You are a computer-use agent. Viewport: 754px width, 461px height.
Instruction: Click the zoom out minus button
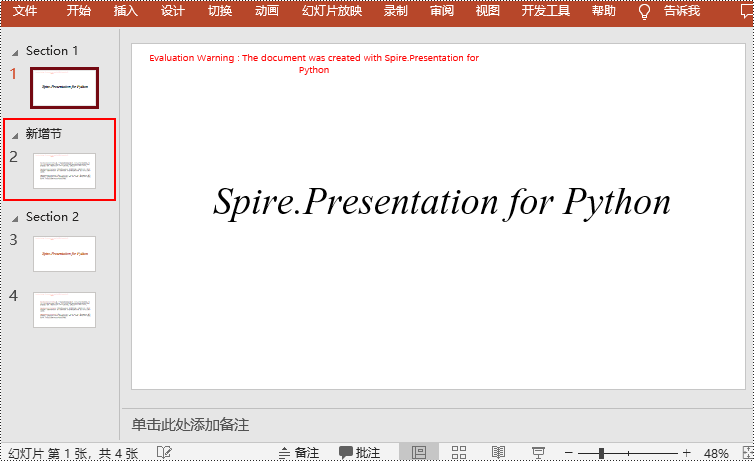(569, 453)
